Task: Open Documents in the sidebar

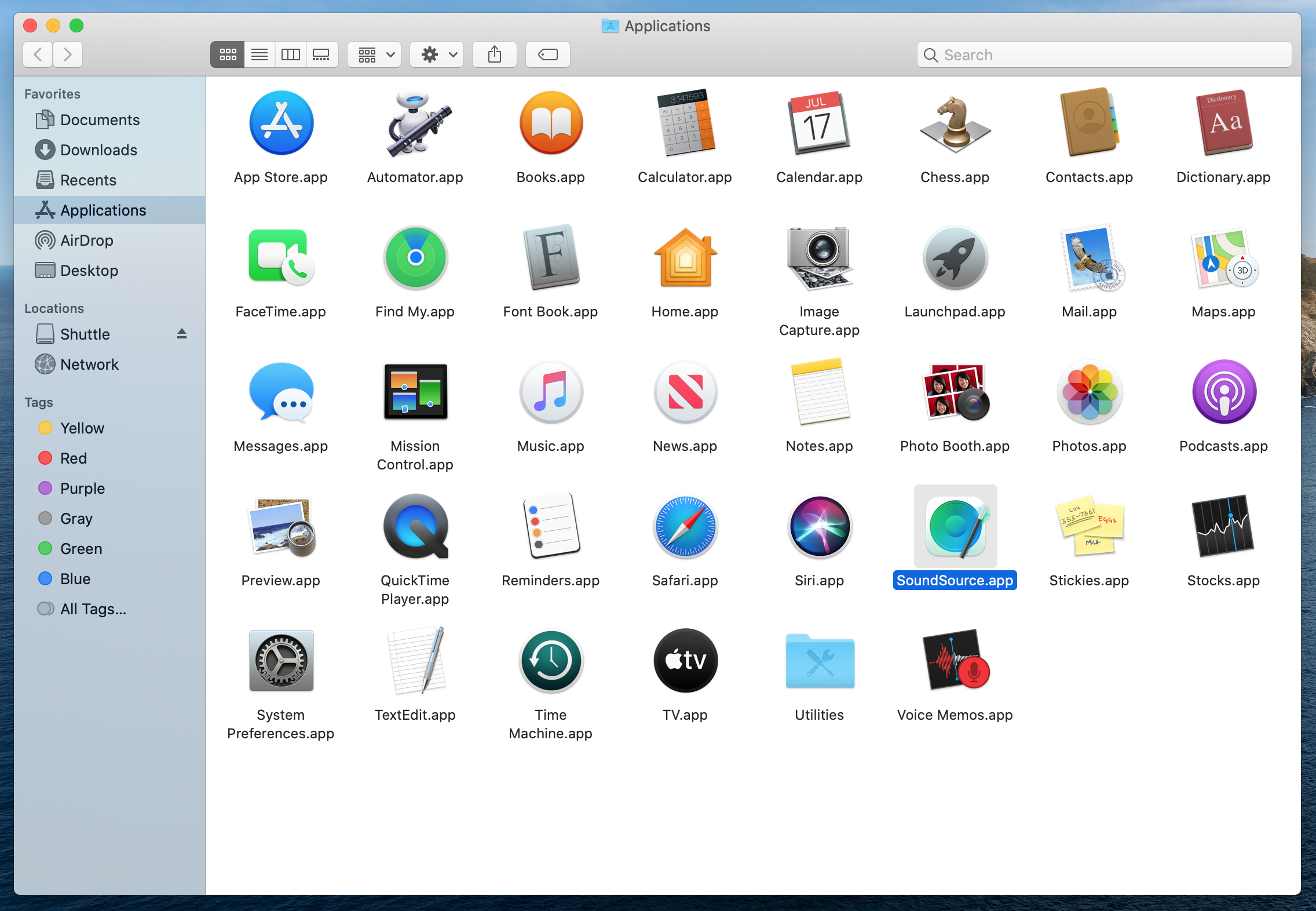Action: coord(109,120)
